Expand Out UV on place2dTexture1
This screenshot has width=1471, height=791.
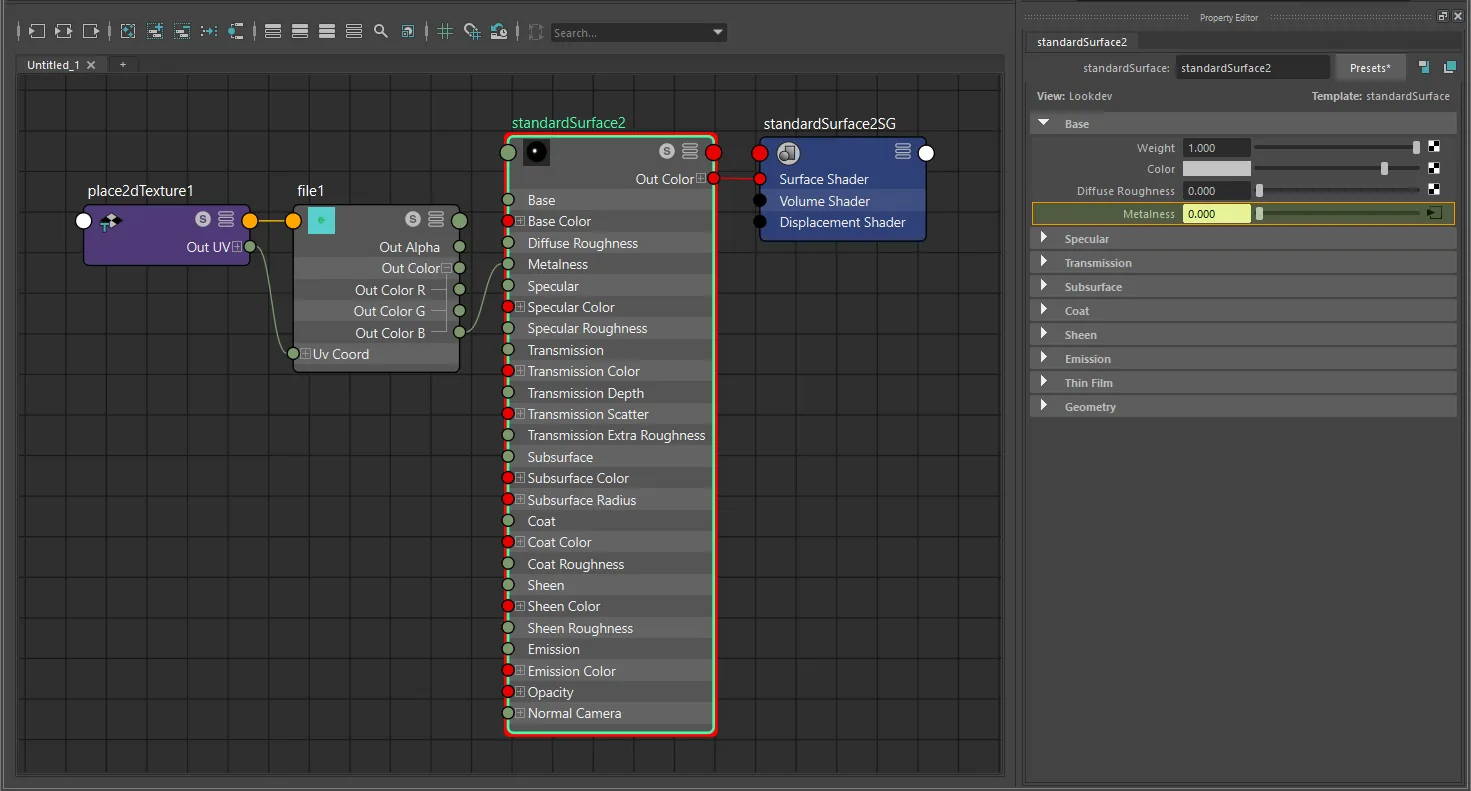(x=237, y=247)
